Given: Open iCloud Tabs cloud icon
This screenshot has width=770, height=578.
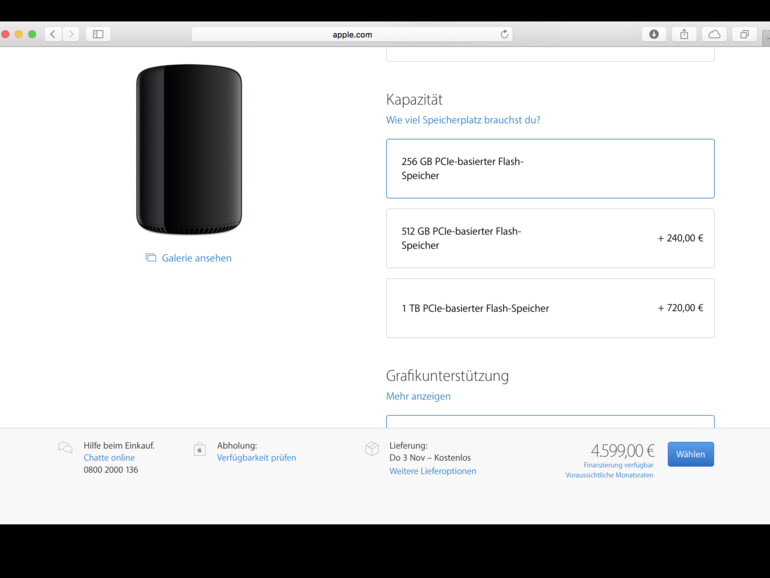Looking at the screenshot, I should (714, 34).
